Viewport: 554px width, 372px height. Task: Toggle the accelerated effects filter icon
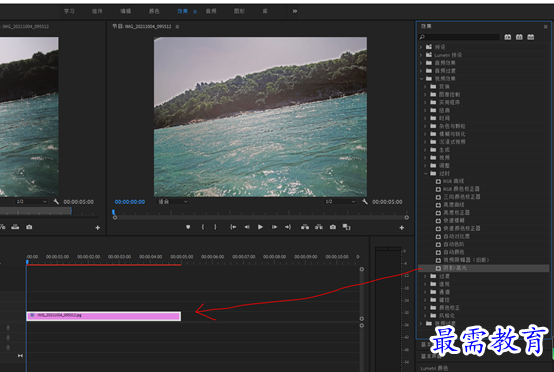point(508,37)
